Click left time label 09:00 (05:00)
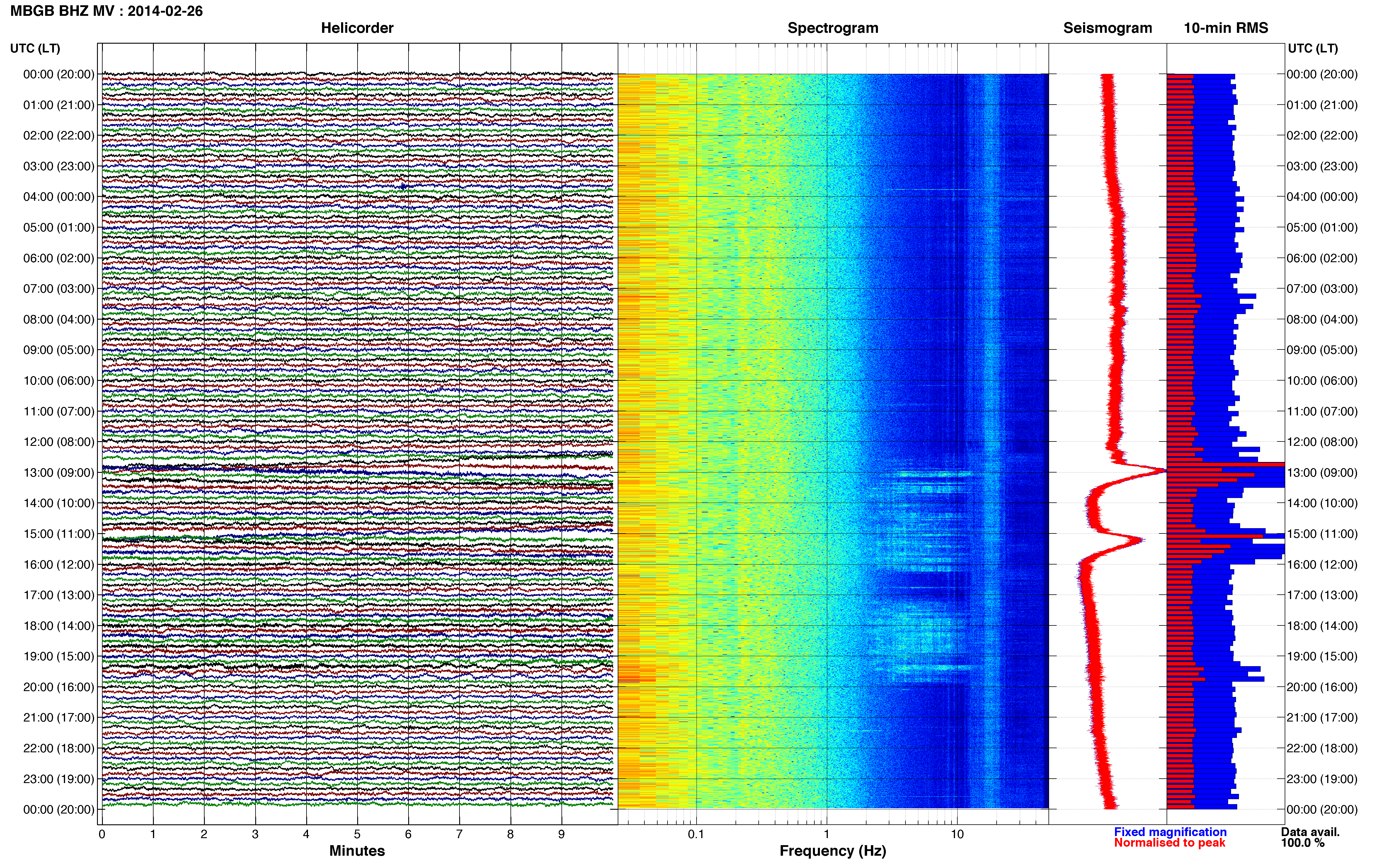The width and height of the screenshot is (1389, 868). pyautogui.click(x=59, y=350)
